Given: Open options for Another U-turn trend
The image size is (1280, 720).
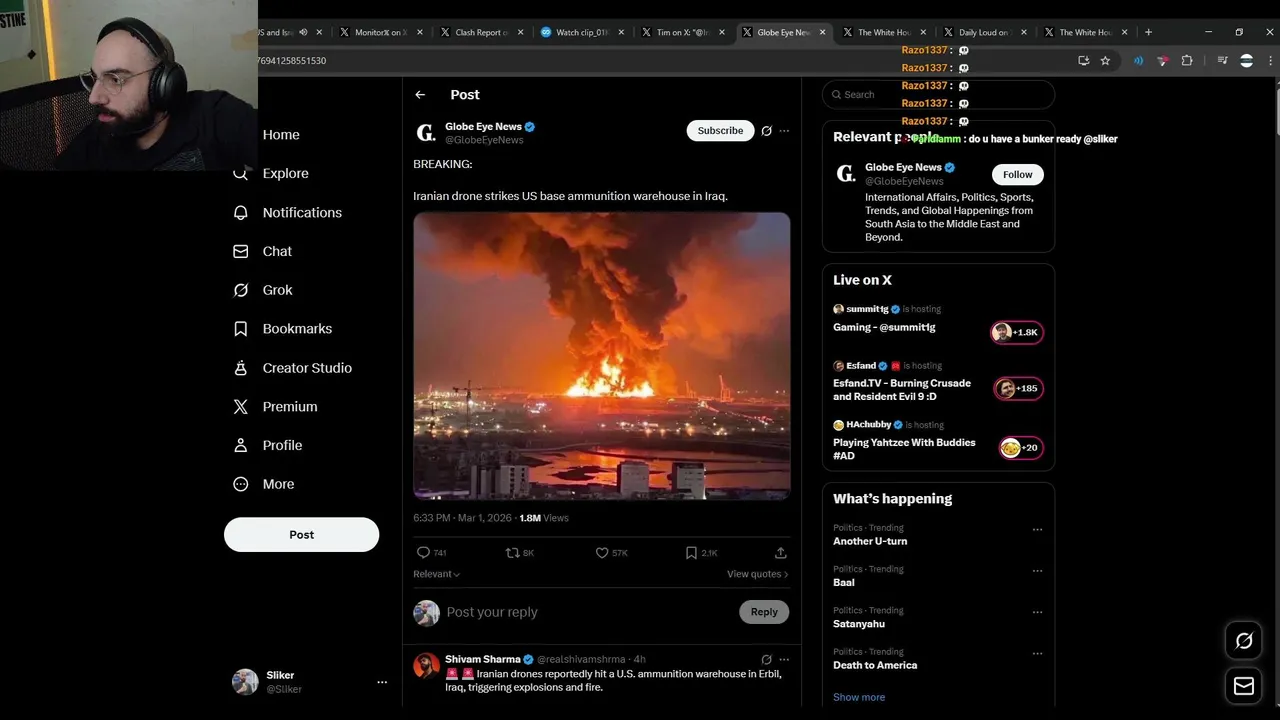Looking at the screenshot, I should [x=1037, y=530].
